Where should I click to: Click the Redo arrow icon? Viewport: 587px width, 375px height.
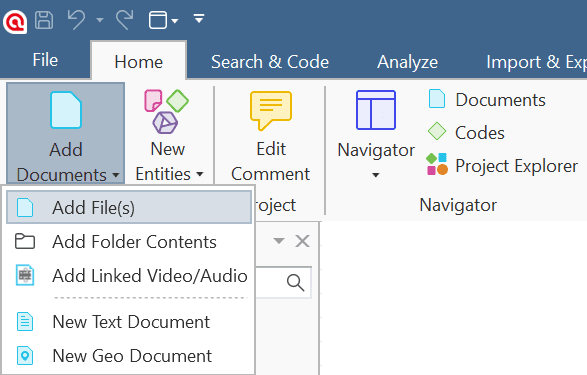[x=125, y=19]
